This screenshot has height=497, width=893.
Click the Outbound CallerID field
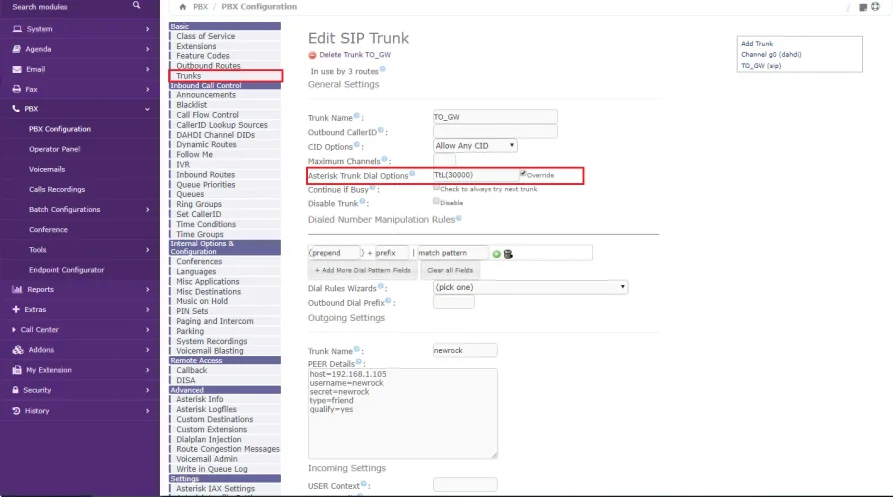(495, 132)
